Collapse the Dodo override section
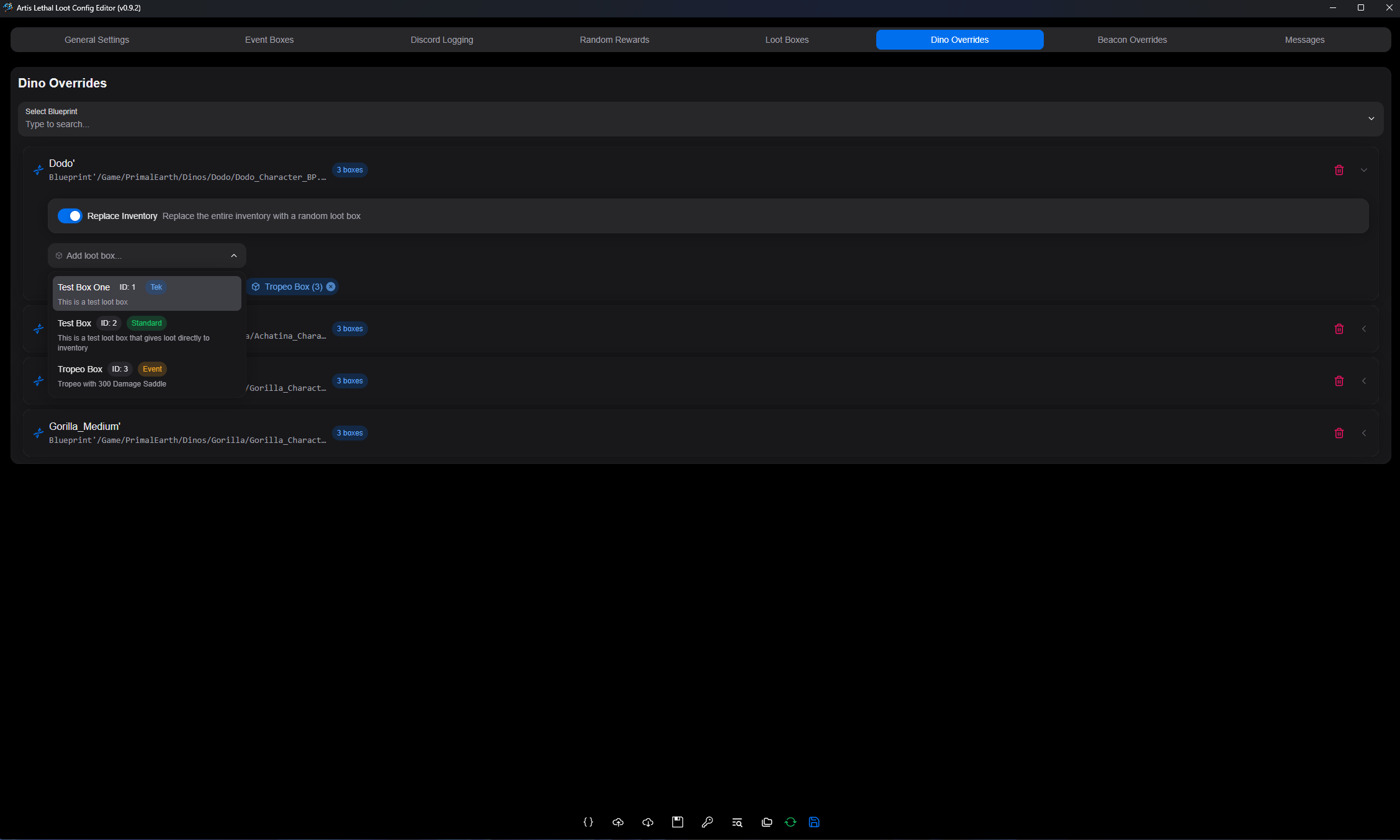The width and height of the screenshot is (1400, 840). click(1364, 170)
